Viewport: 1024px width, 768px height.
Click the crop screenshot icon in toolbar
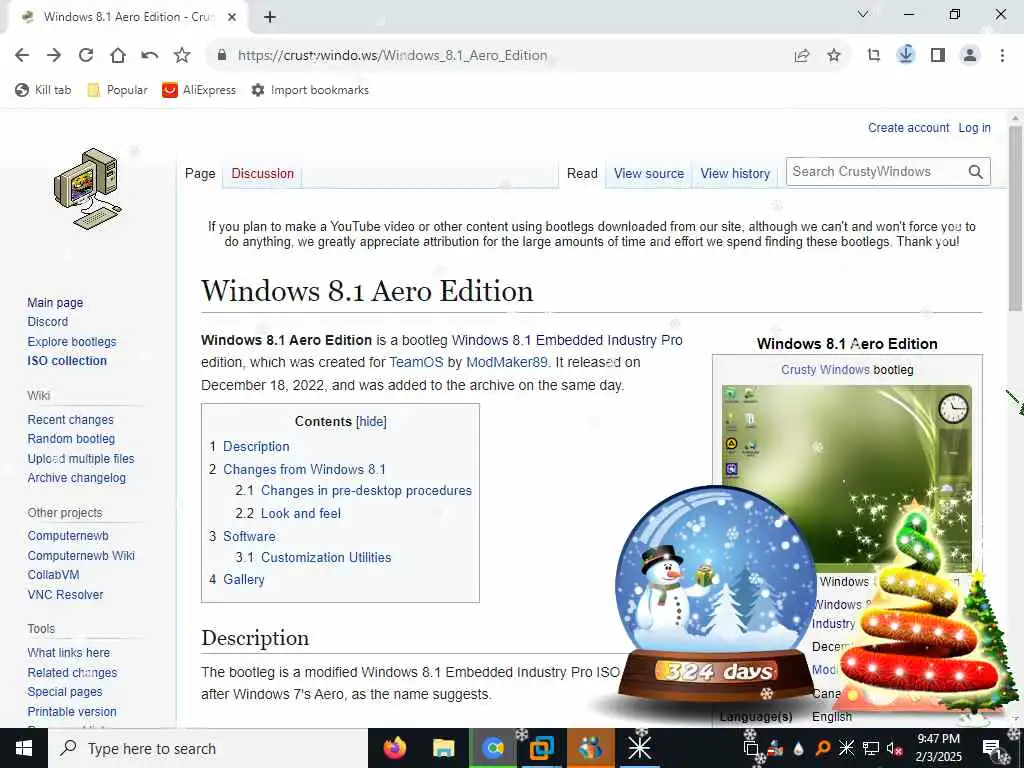pos(874,56)
